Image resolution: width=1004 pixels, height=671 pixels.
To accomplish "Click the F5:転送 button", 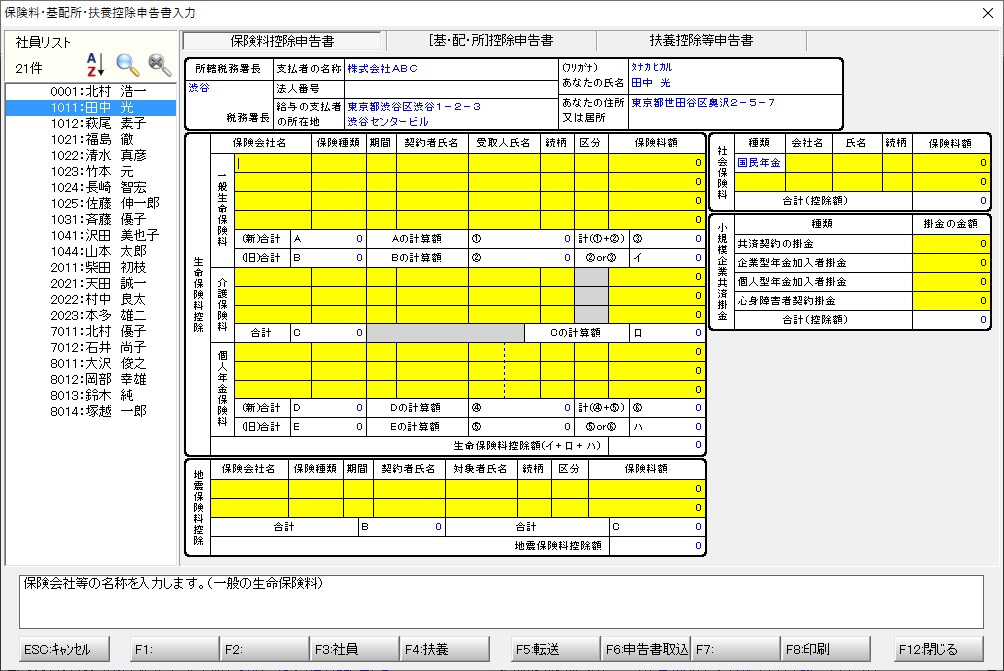I will click(x=556, y=649).
